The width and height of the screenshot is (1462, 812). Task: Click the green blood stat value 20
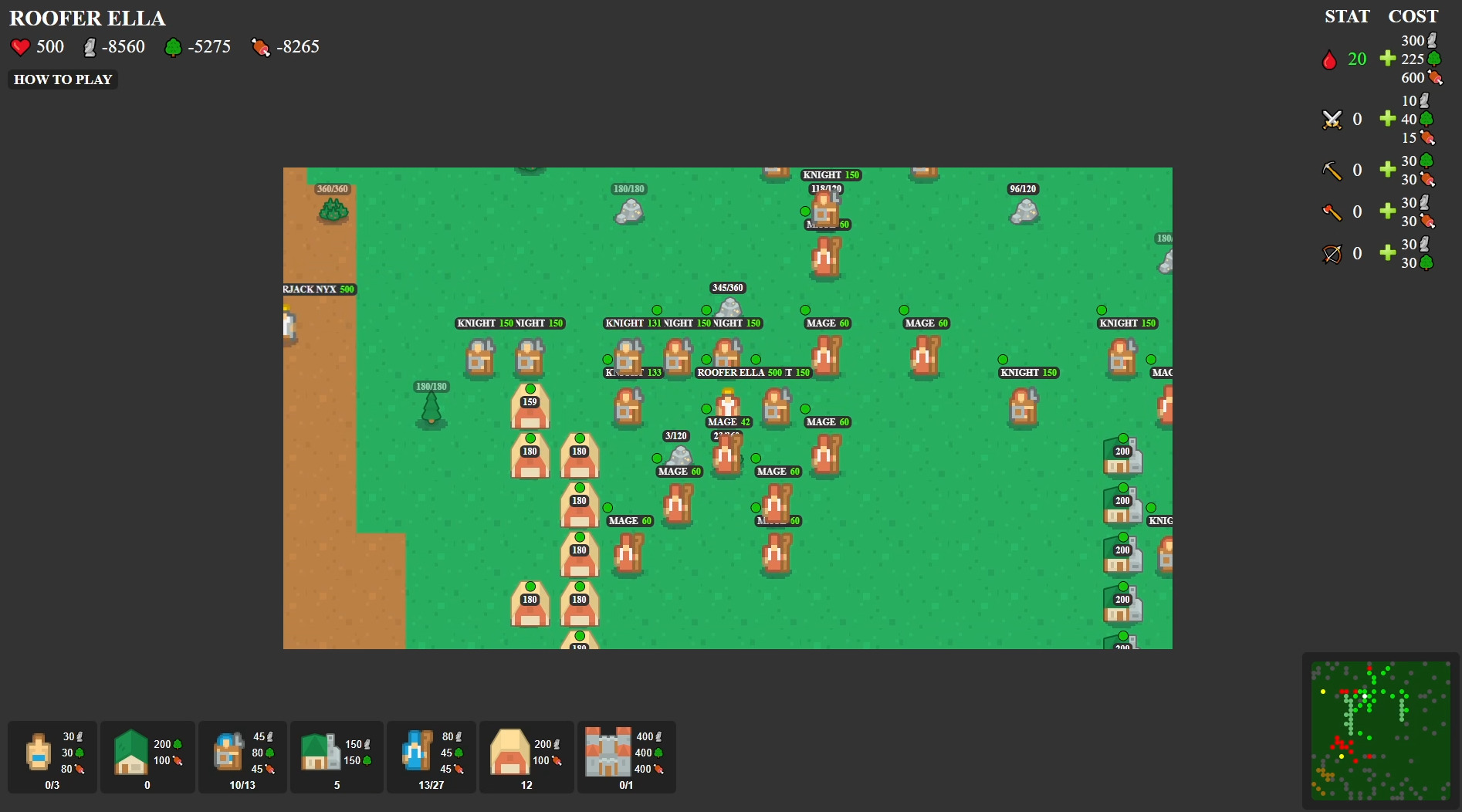1357,59
